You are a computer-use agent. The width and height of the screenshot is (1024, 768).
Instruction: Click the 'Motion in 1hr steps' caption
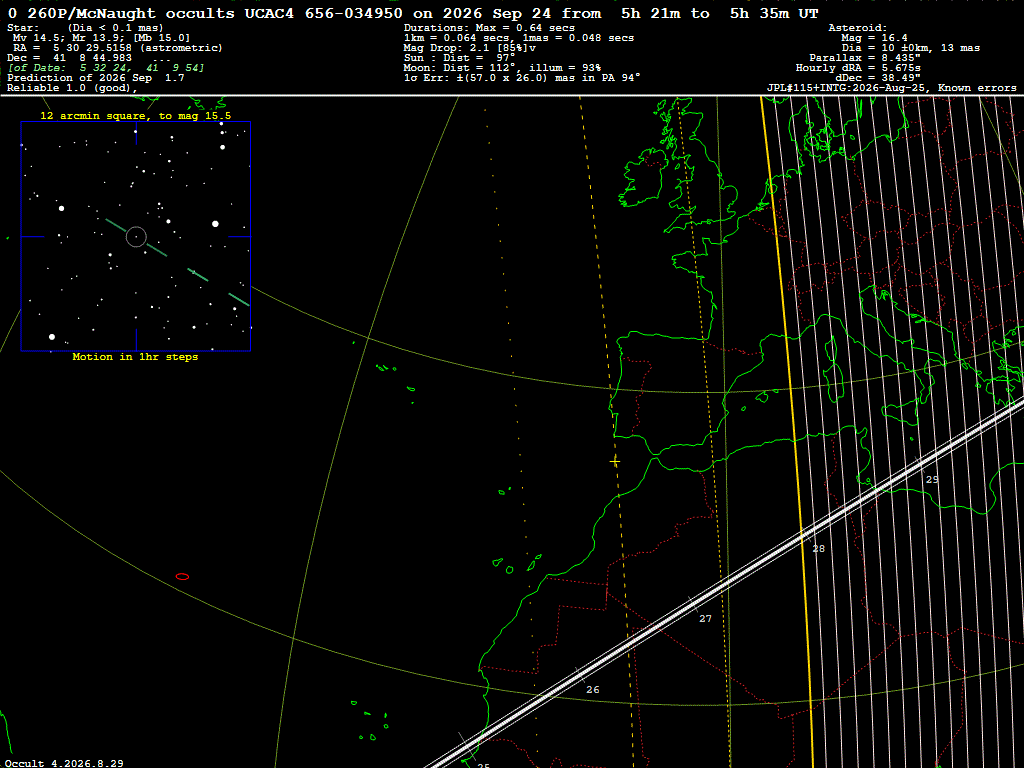pyautogui.click(x=135, y=357)
